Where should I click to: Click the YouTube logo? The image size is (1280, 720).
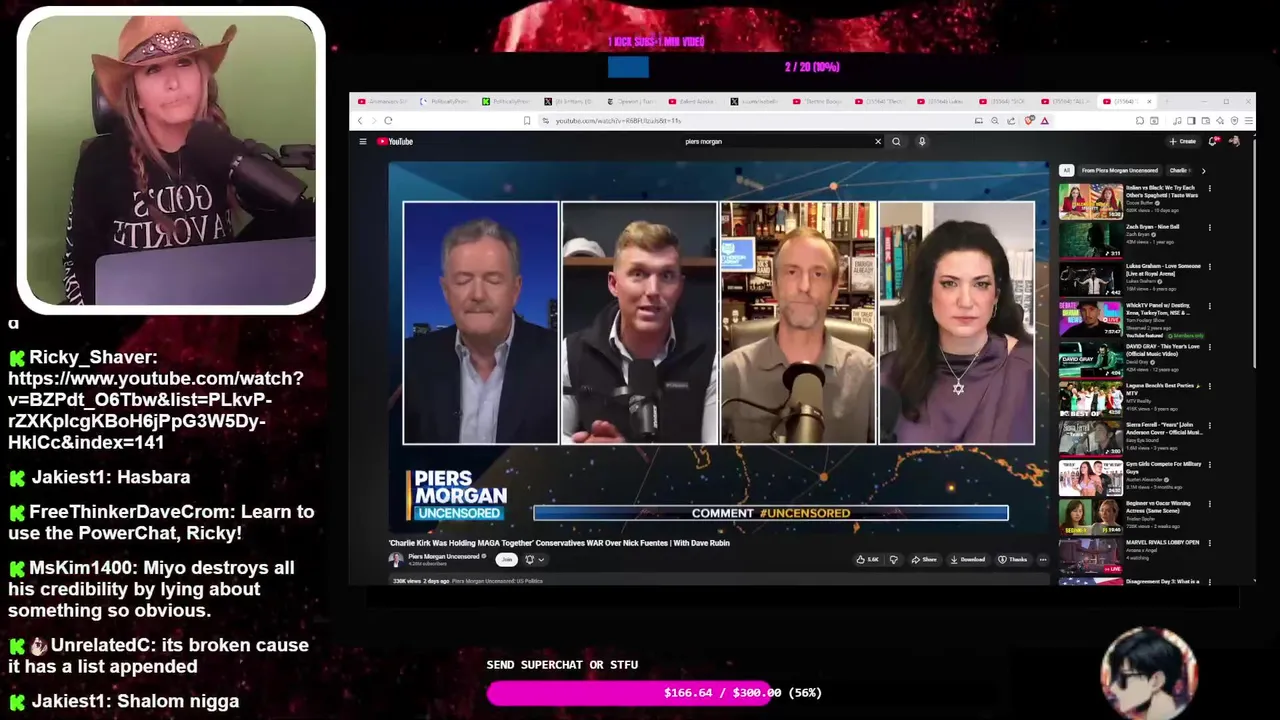coord(395,141)
